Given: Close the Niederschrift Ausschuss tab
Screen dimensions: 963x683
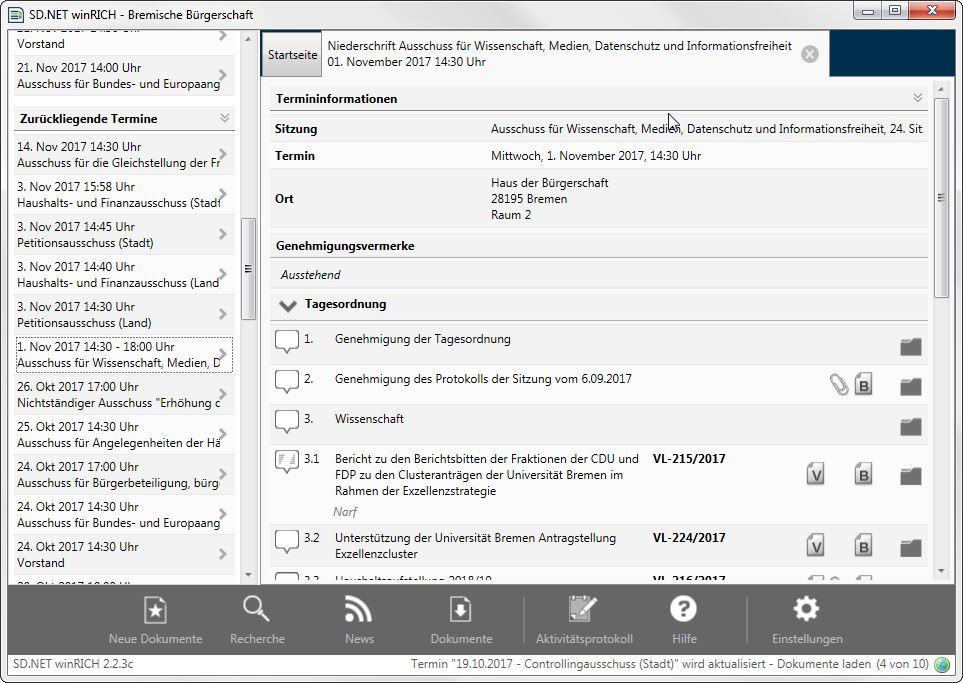Looking at the screenshot, I should (810, 54).
